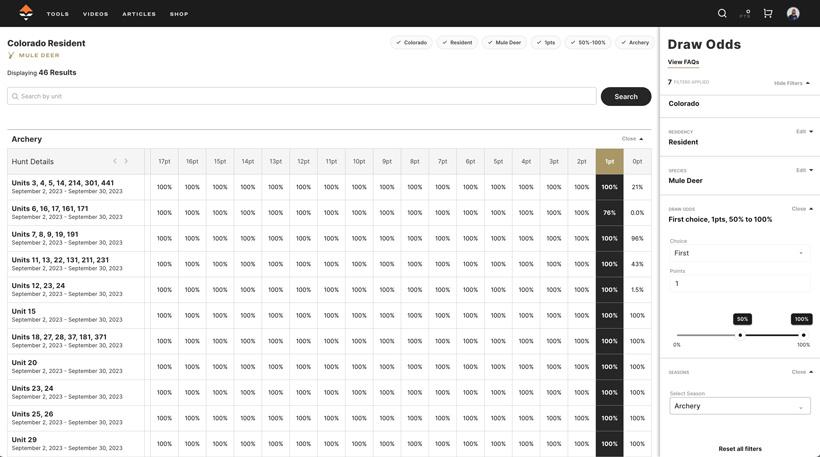
Task: Open the shopping cart
Action: click(x=768, y=13)
